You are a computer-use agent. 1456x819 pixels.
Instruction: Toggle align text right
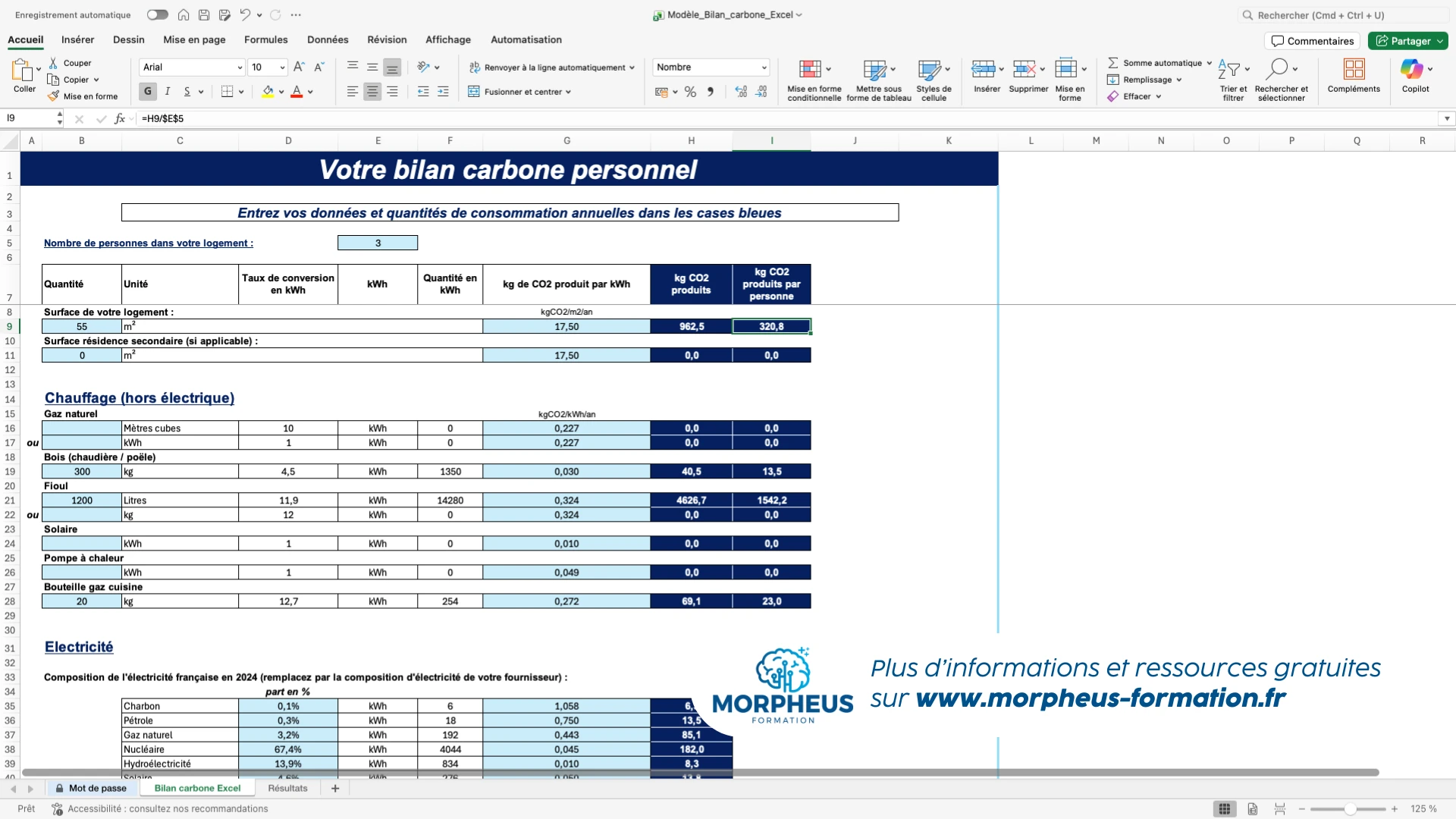[x=392, y=92]
